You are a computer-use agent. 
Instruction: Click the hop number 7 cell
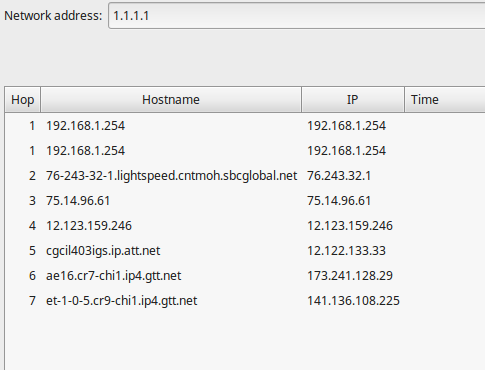click(x=32, y=301)
